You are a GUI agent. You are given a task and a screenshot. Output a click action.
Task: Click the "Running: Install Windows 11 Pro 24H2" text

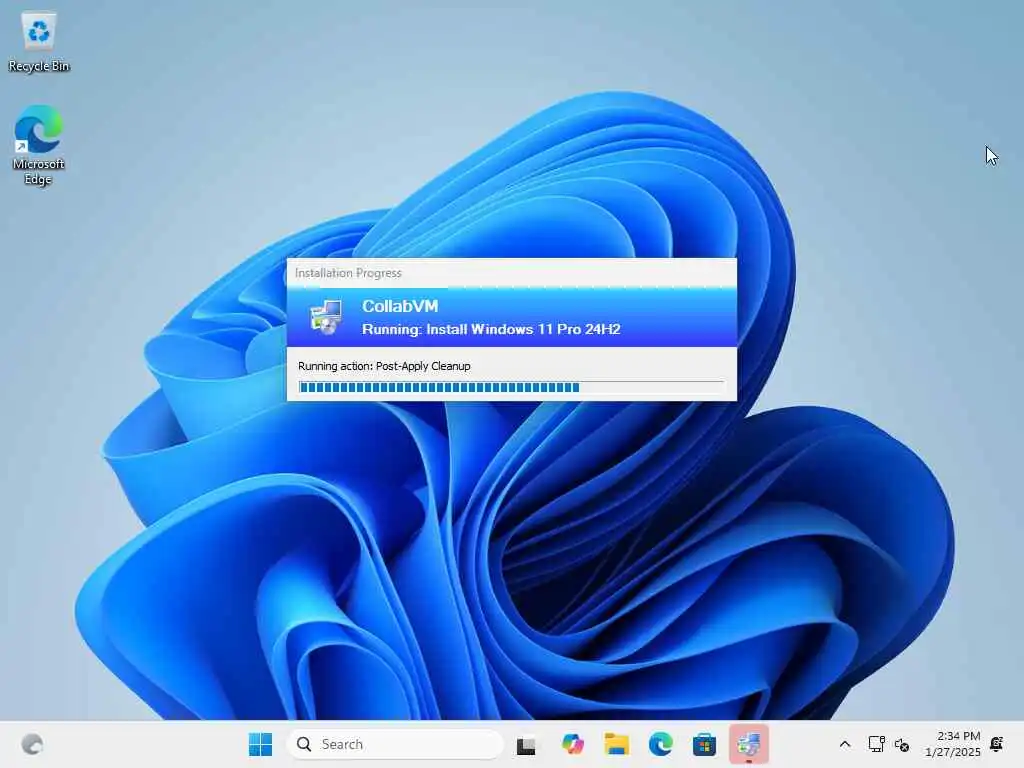pos(491,329)
